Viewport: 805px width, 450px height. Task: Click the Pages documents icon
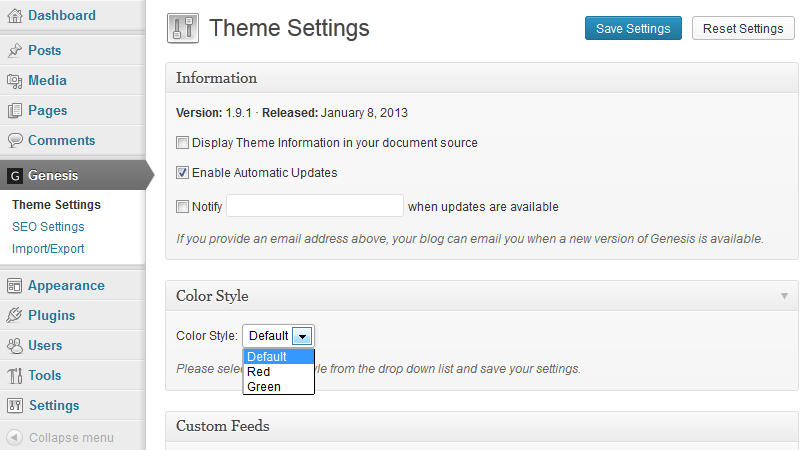click(15, 110)
